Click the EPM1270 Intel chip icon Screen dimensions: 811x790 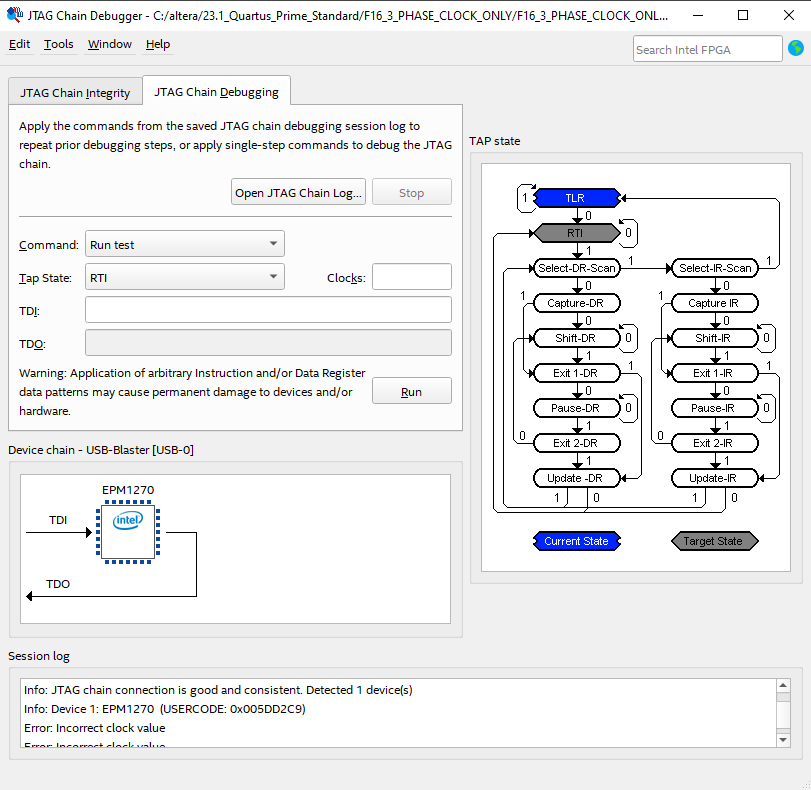(128, 532)
